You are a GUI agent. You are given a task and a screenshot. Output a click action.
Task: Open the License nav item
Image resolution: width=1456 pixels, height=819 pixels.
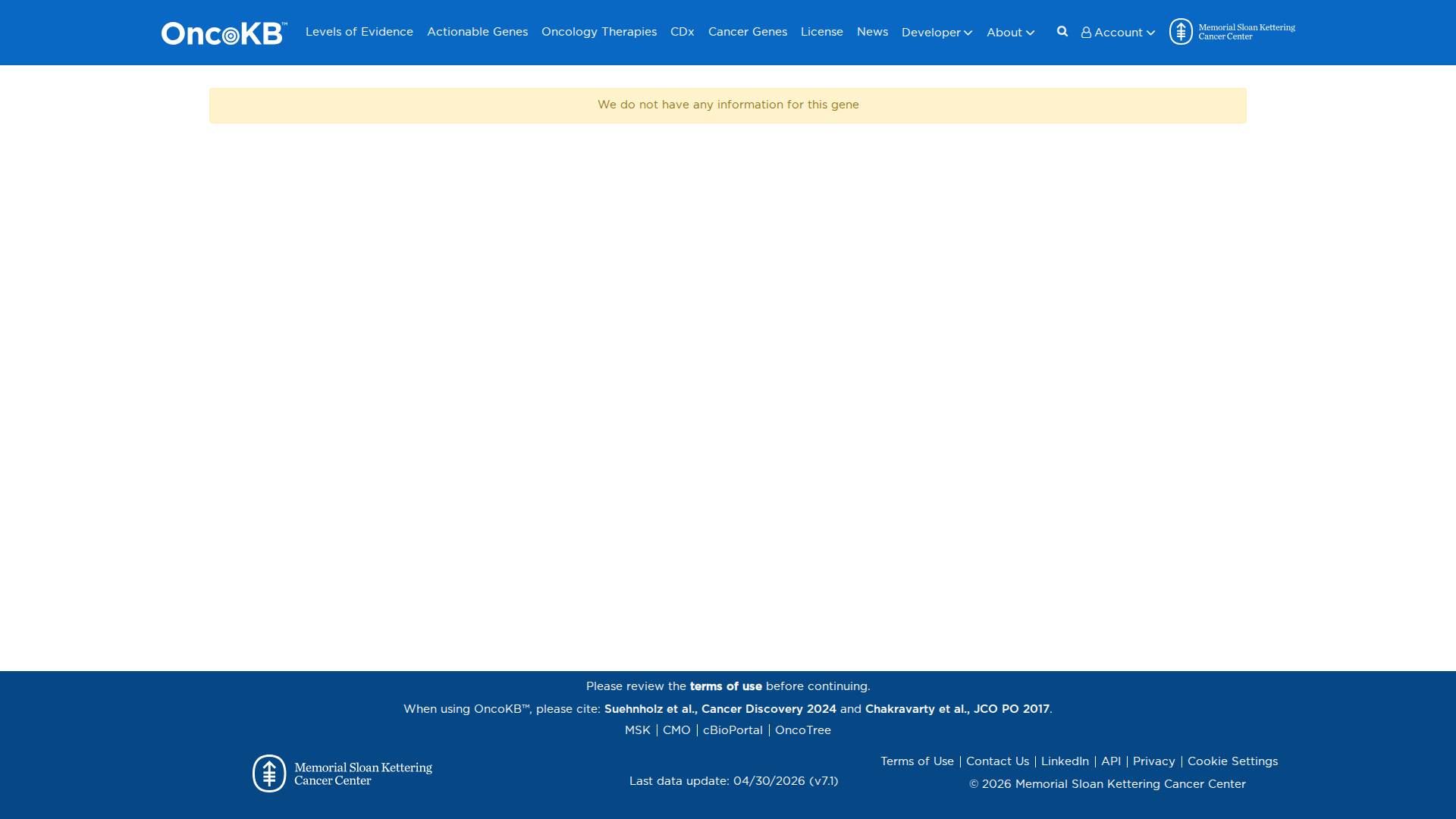(x=822, y=32)
